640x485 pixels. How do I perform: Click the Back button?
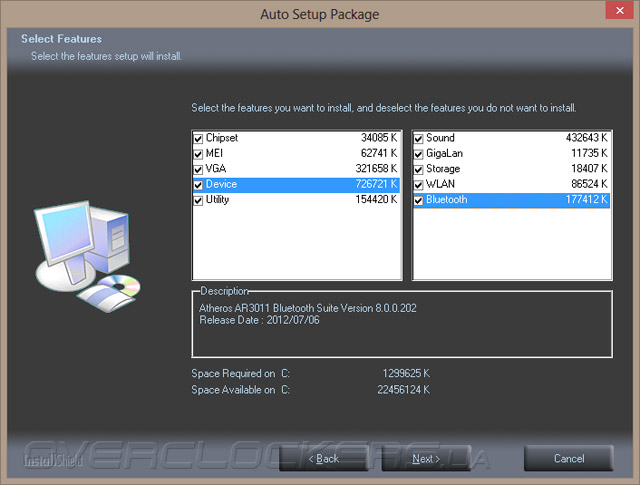[323, 458]
